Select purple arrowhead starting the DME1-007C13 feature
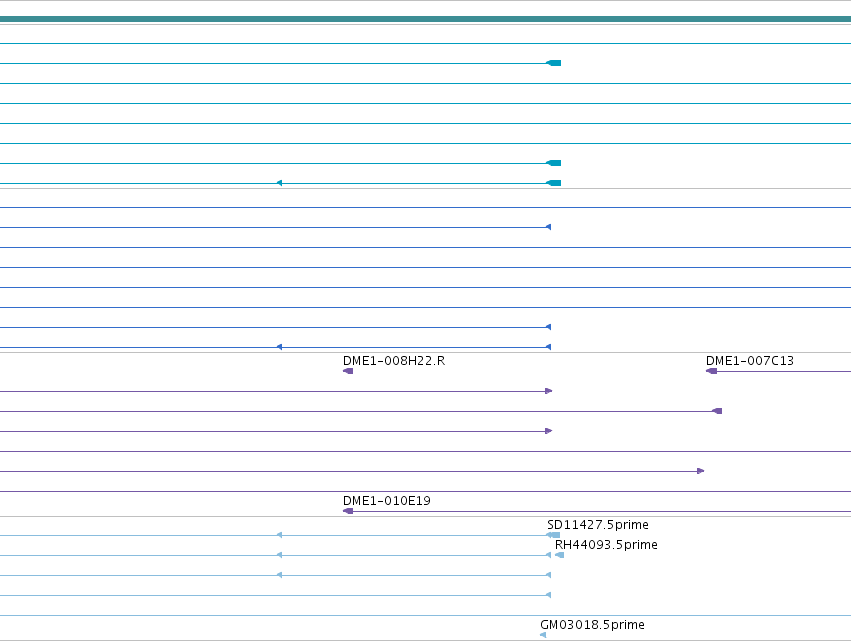 click(x=711, y=371)
